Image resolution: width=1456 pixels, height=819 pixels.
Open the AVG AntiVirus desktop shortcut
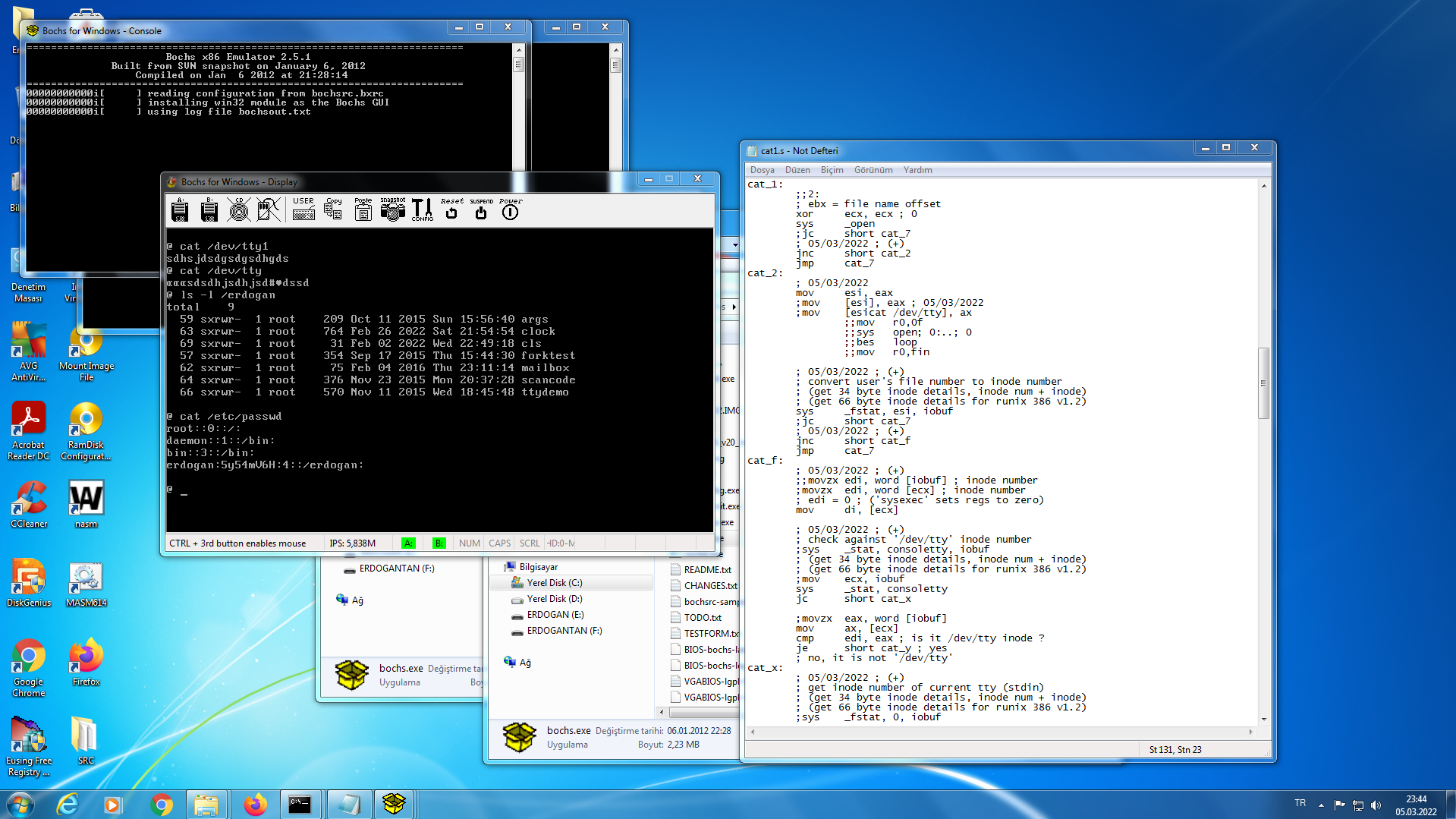(29, 351)
